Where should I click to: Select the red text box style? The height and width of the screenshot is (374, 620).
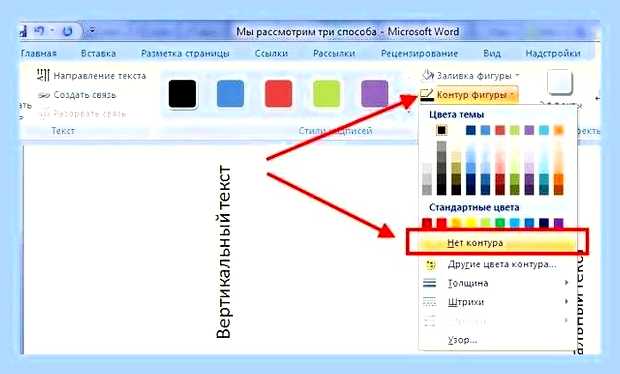pos(278,94)
